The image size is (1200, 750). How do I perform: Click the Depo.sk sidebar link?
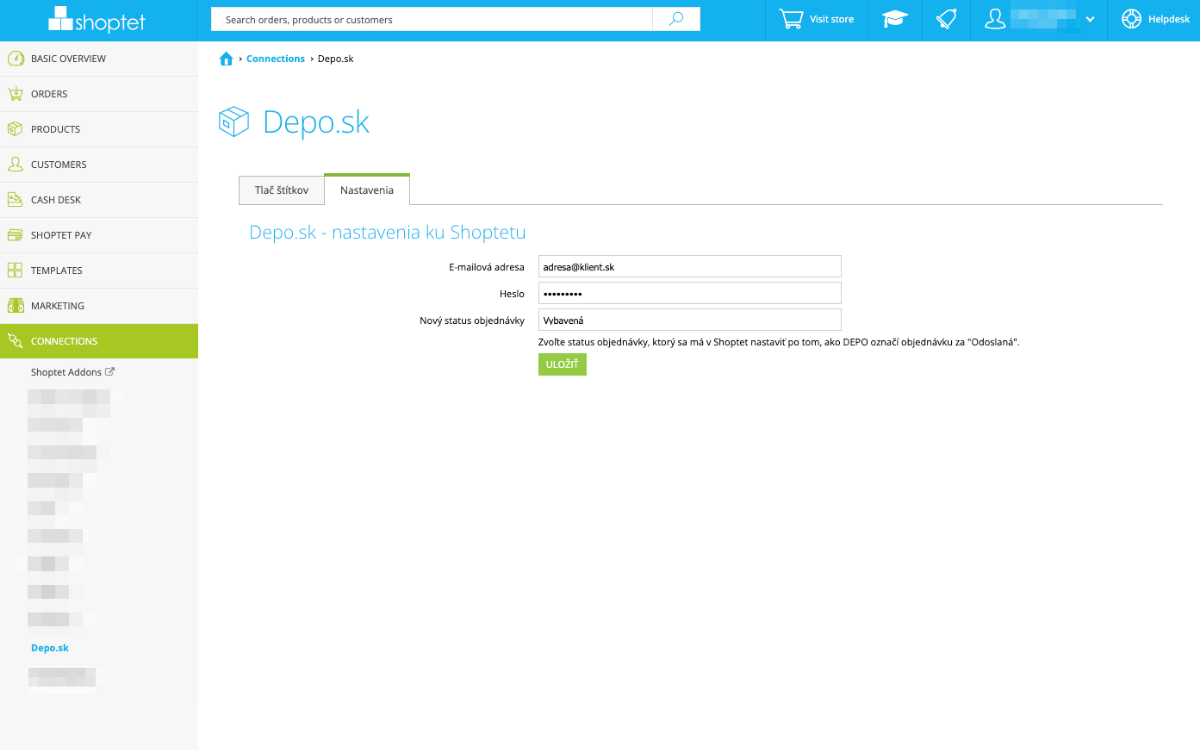coord(50,648)
